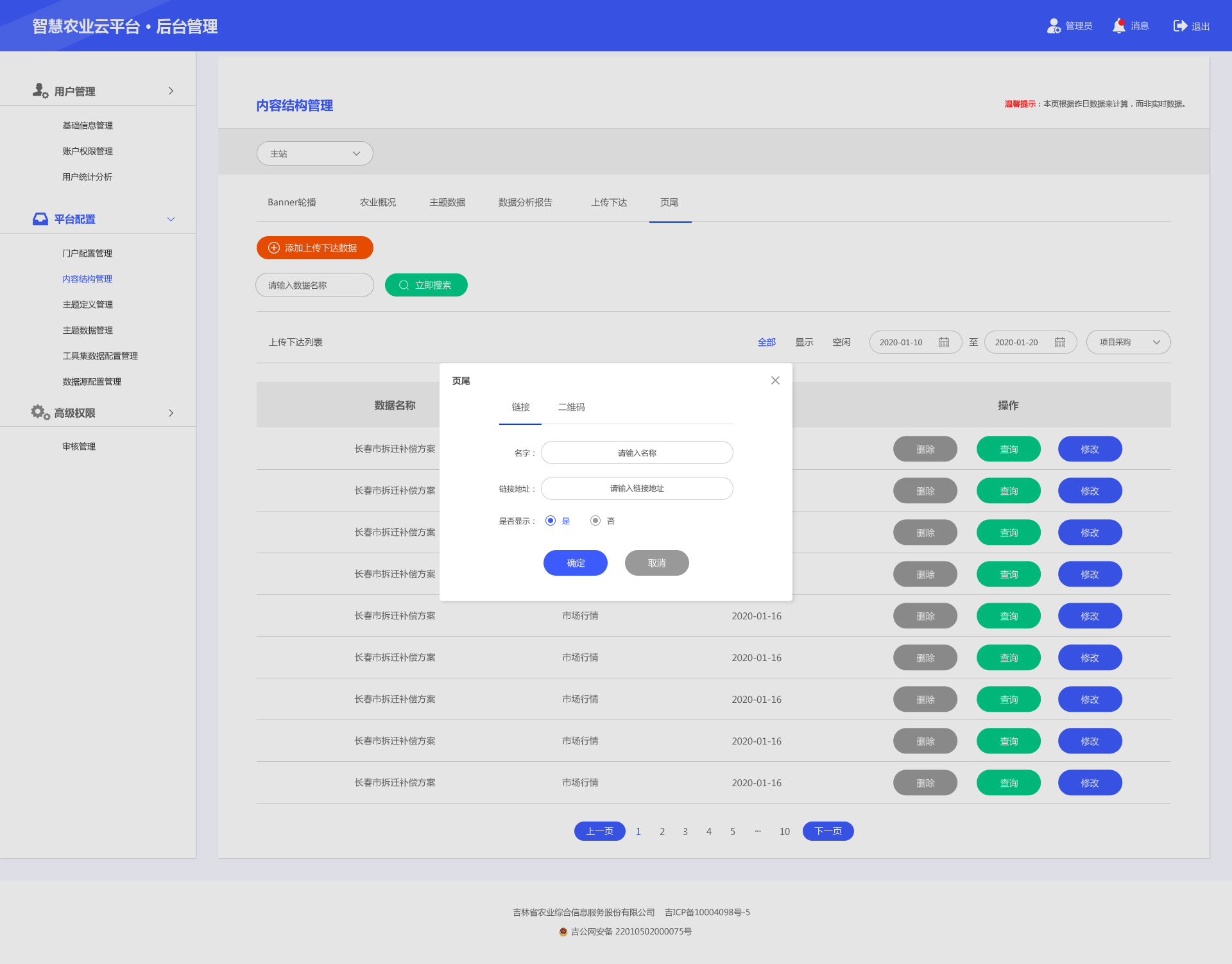The image size is (1232, 964).
Task: Click the 取消 cancel button
Action: tap(657, 563)
